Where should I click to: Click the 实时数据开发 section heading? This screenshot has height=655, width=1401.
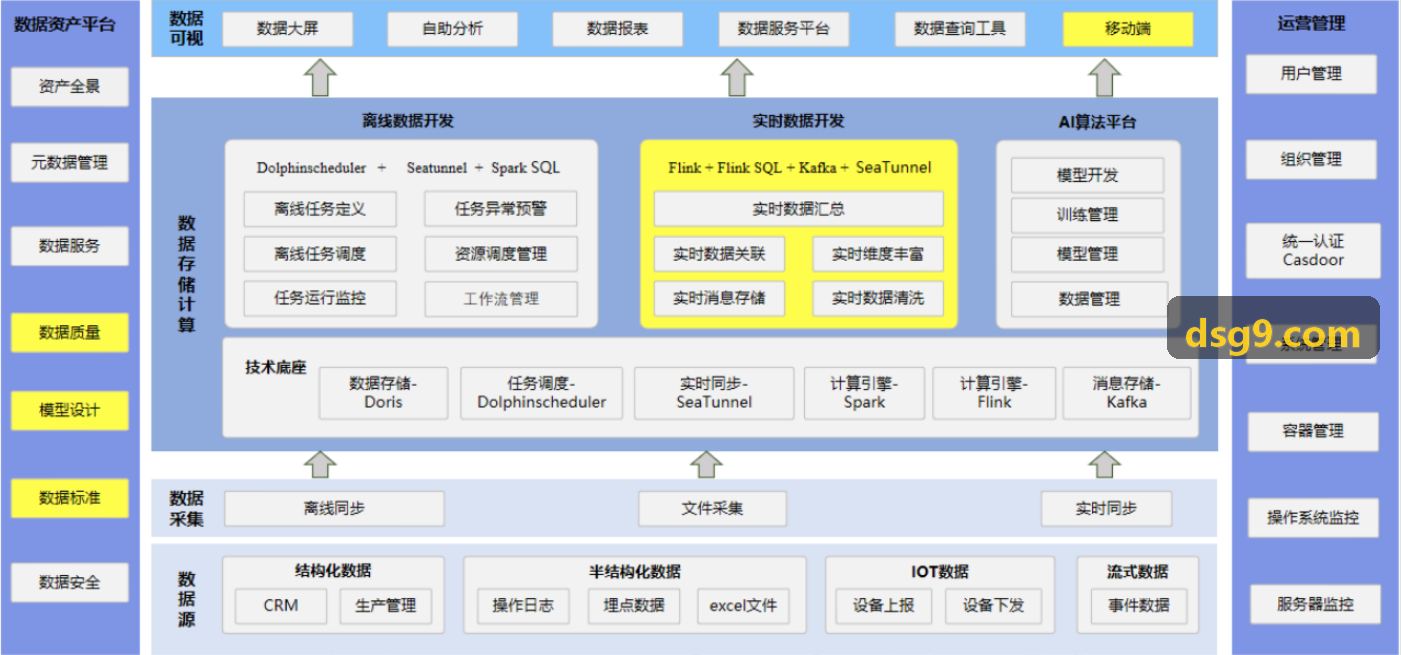coord(798,121)
